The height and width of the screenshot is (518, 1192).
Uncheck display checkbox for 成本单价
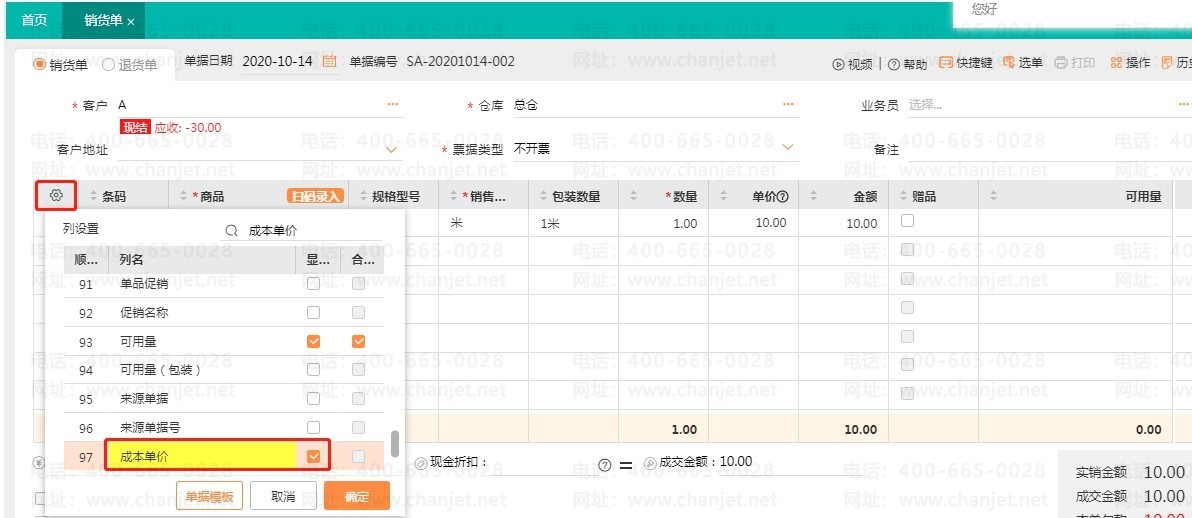314,456
